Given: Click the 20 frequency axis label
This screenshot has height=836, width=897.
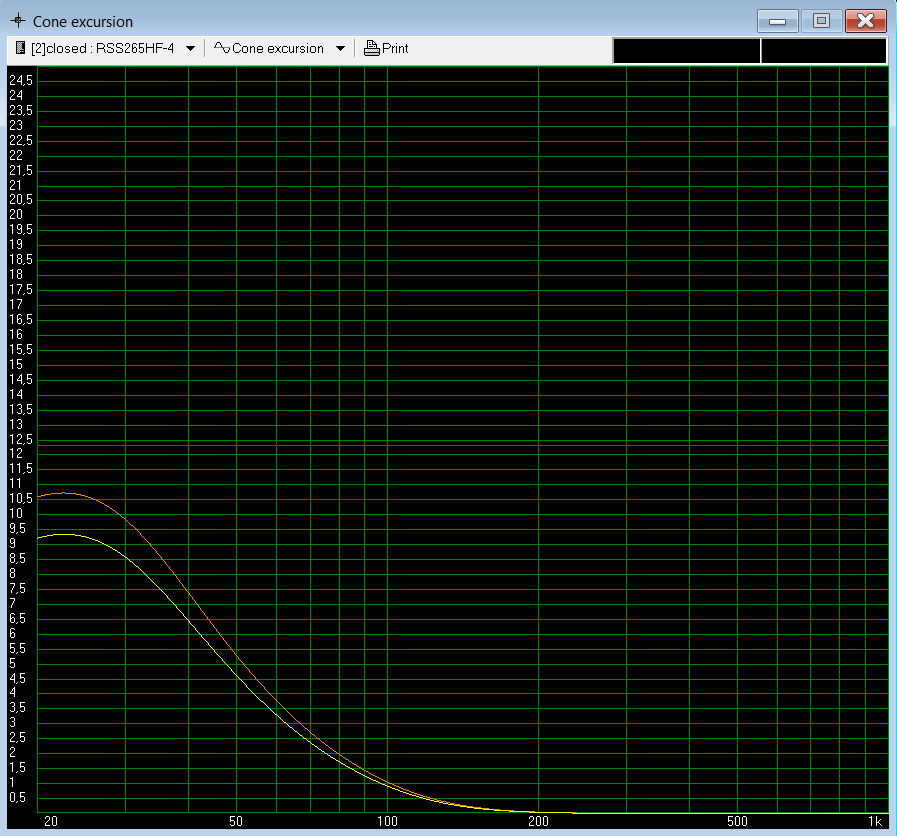Looking at the screenshot, I should point(51,822).
